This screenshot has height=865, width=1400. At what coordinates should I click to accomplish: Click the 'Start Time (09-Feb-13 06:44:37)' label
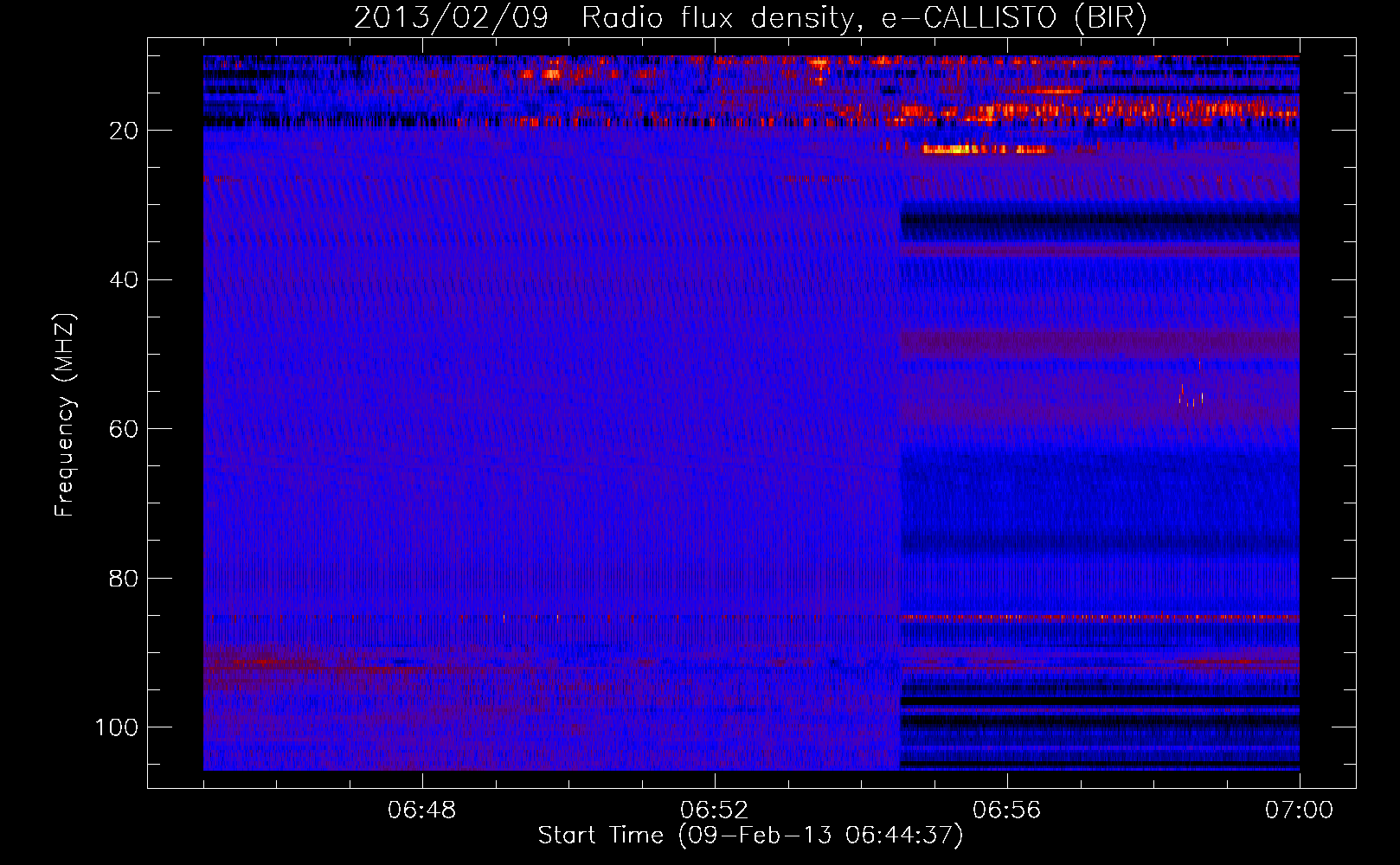[750, 836]
